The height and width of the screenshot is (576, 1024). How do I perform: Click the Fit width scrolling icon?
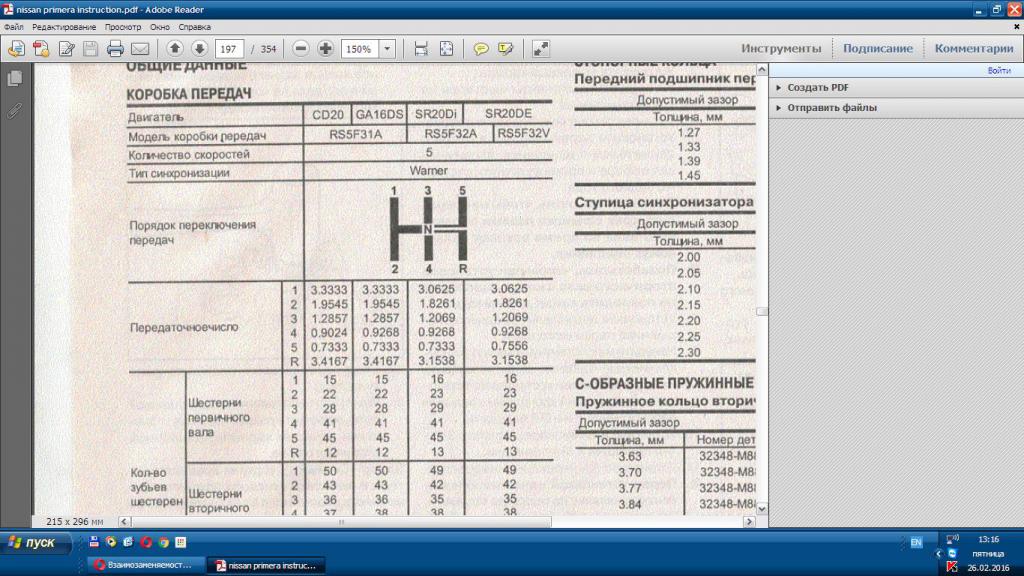[421, 49]
